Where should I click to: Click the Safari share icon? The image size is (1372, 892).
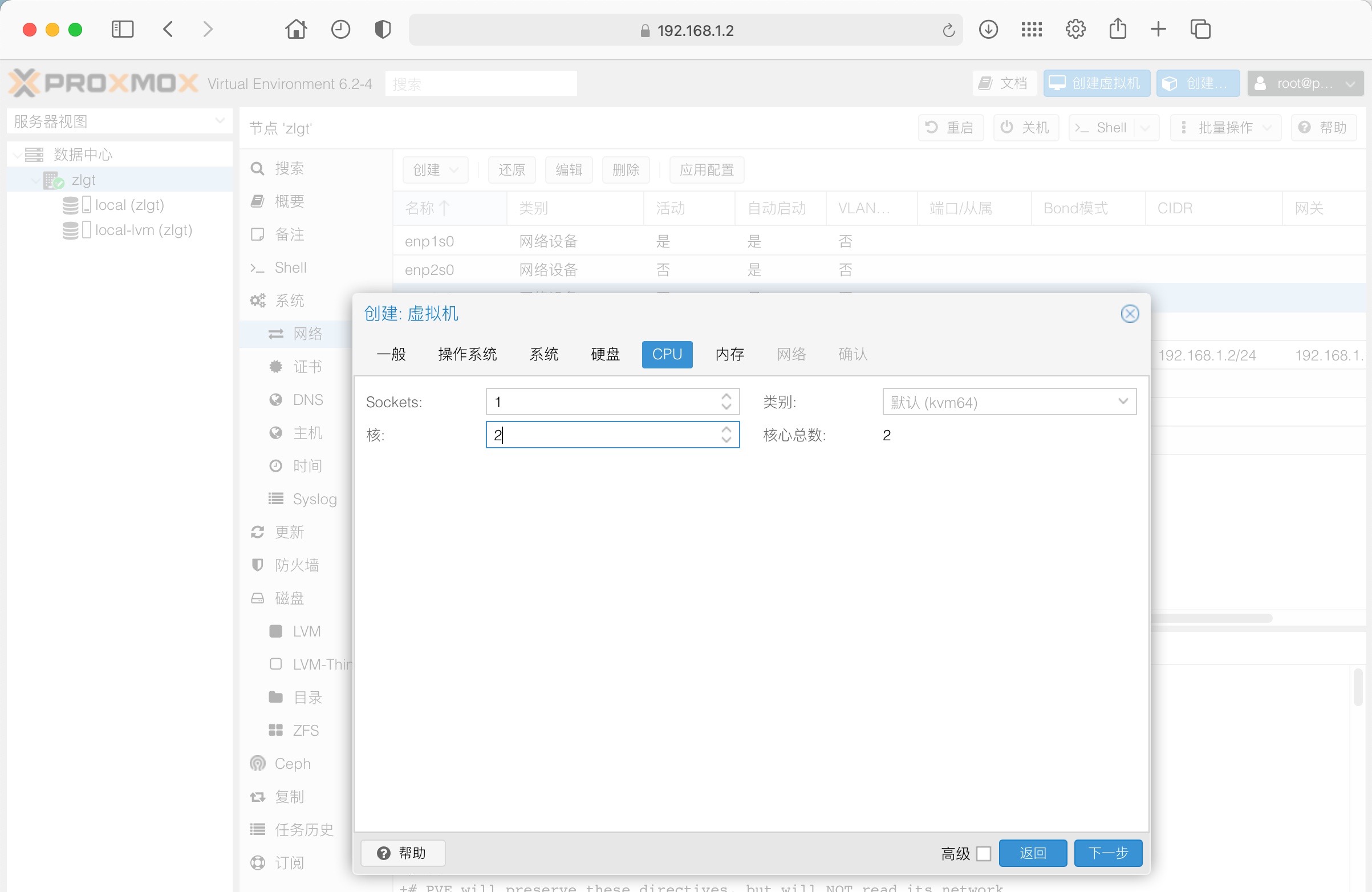[1117, 29]
